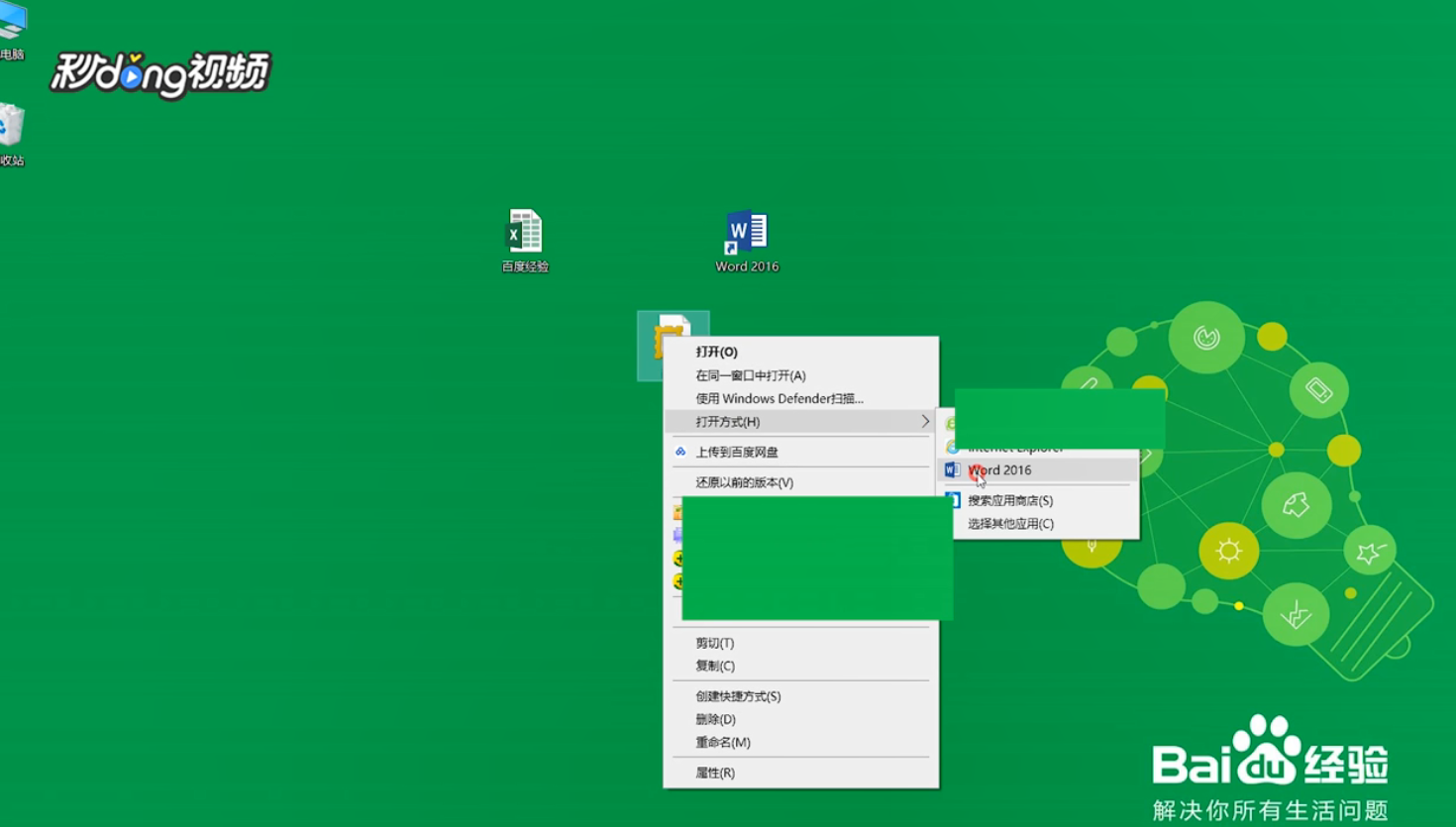Screen dimensions: 1456x827
Task: Select 使用 Windows Defender扫描 option
Action: pyautogui.click(x=800, y=398)
